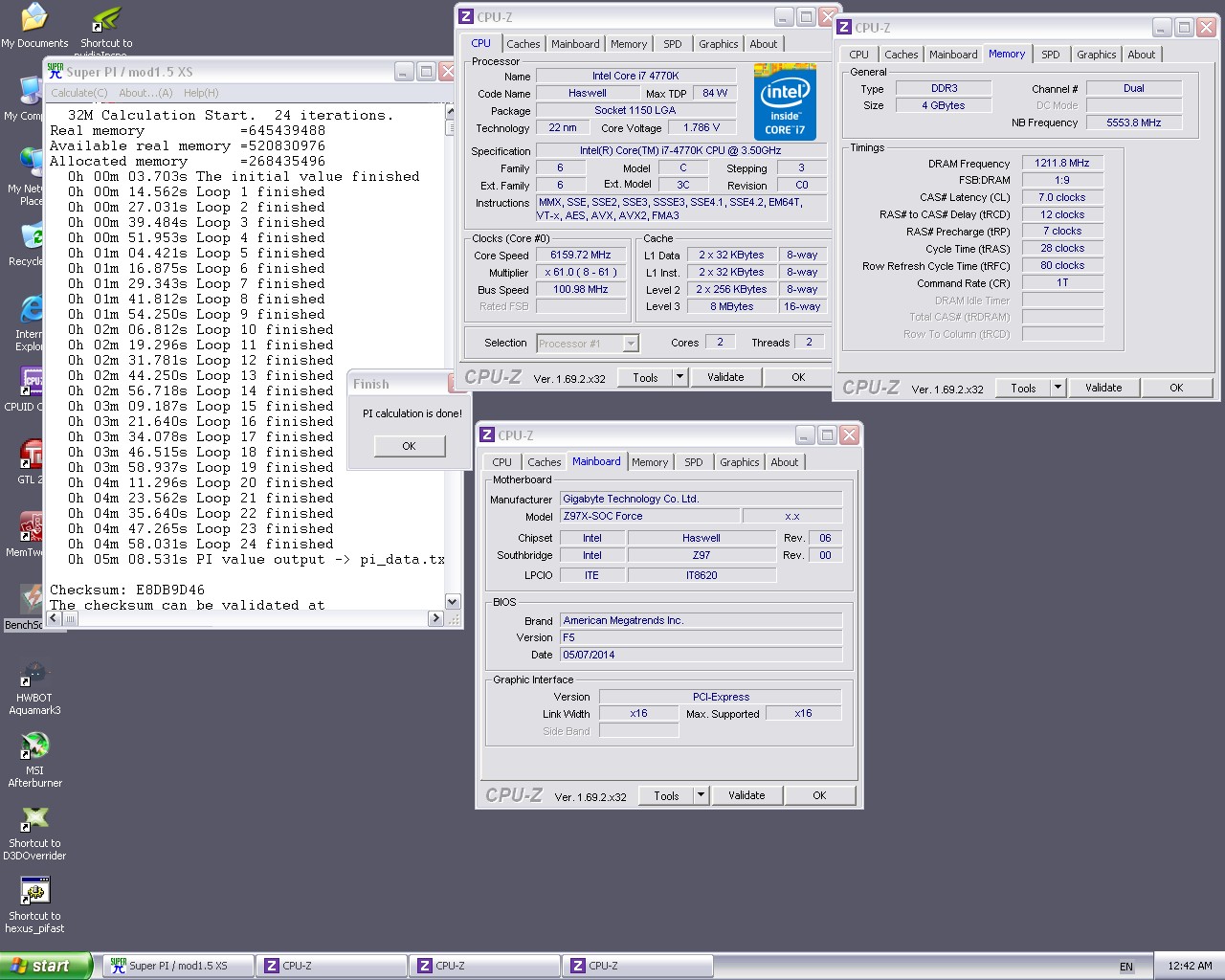Click Super PI vertical scrollbar down arrow
This screenshot has height=980, width=1225.
[453, 602]
